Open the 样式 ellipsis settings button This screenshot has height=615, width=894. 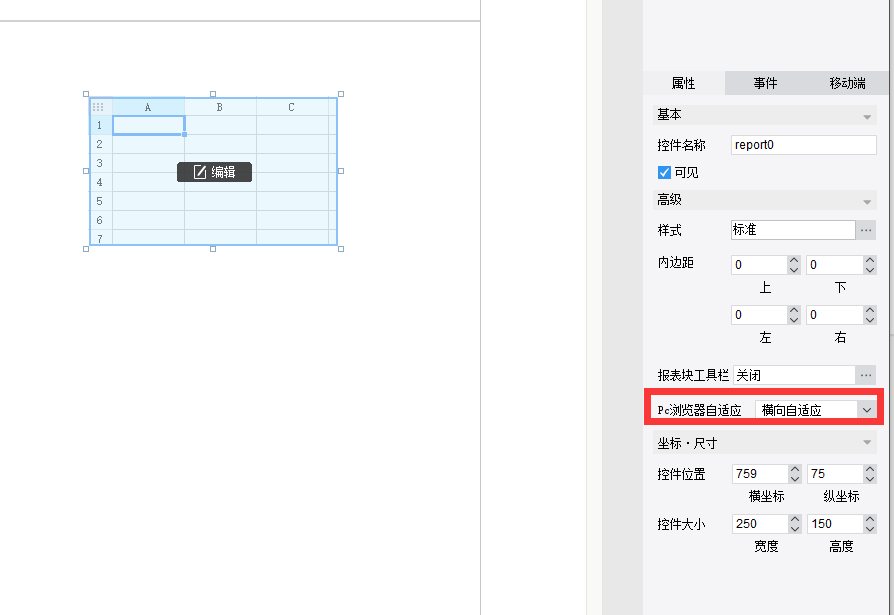tap(866, 230)
